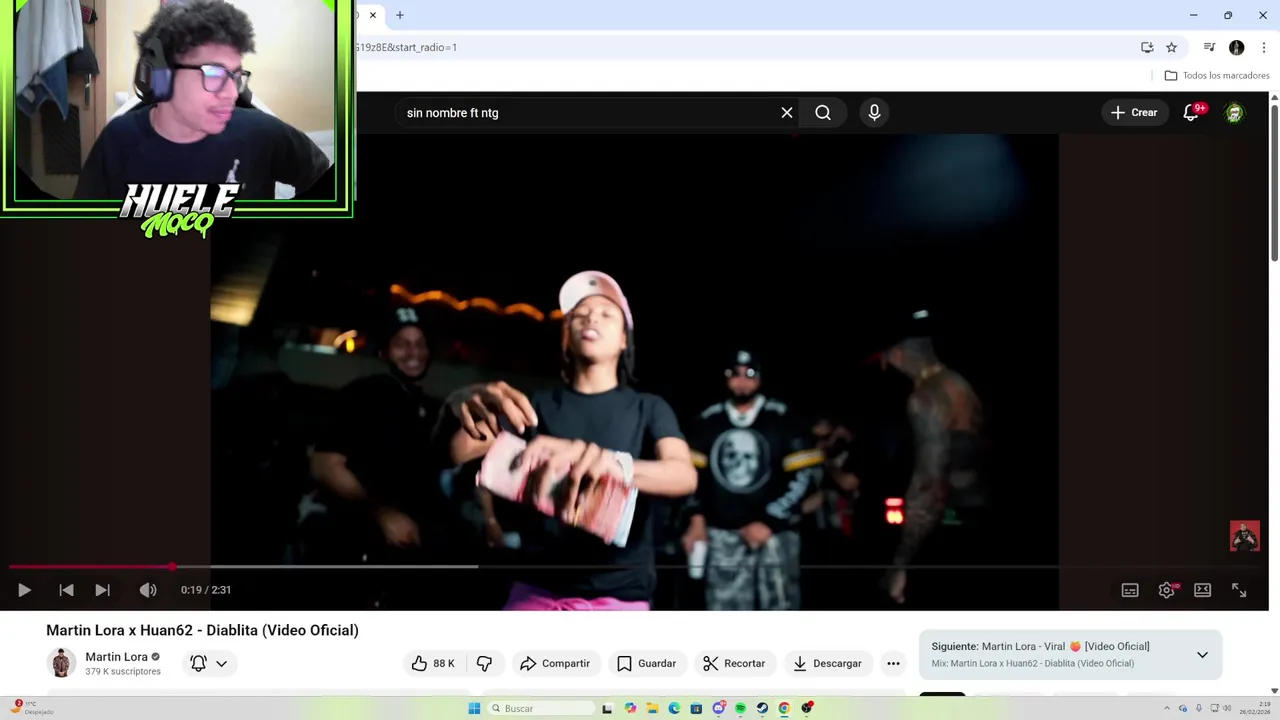Click Compartir to share the video

(x=555, y=663)
